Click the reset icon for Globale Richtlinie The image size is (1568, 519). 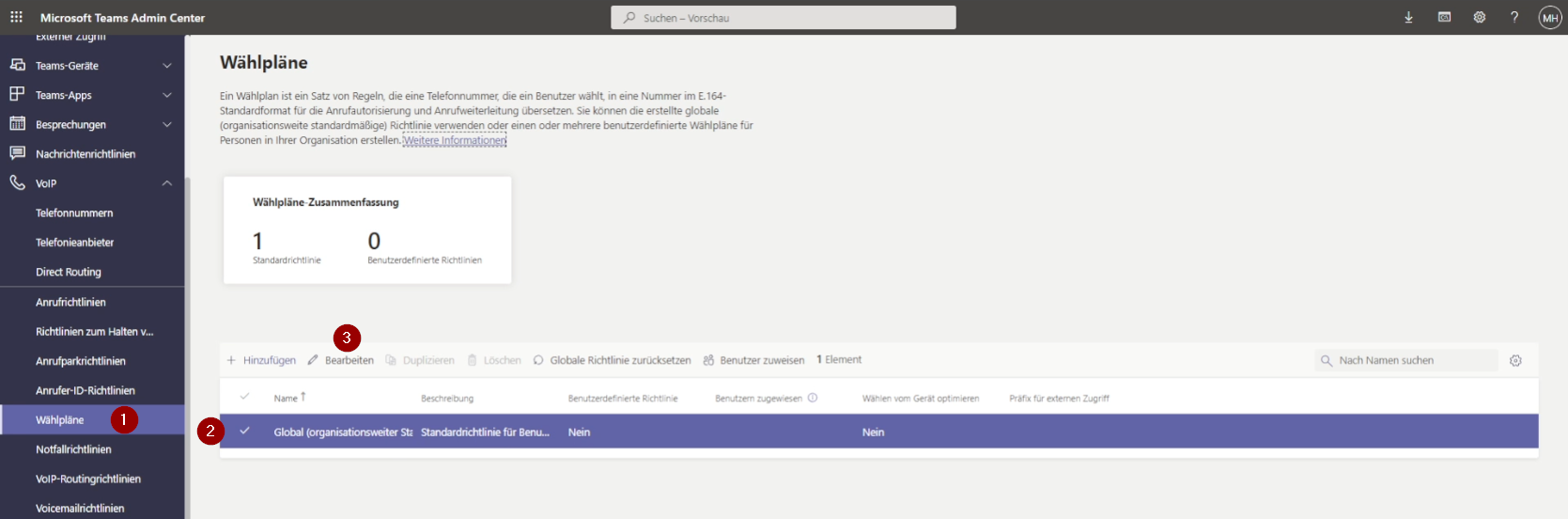click(x=538, y=360)
